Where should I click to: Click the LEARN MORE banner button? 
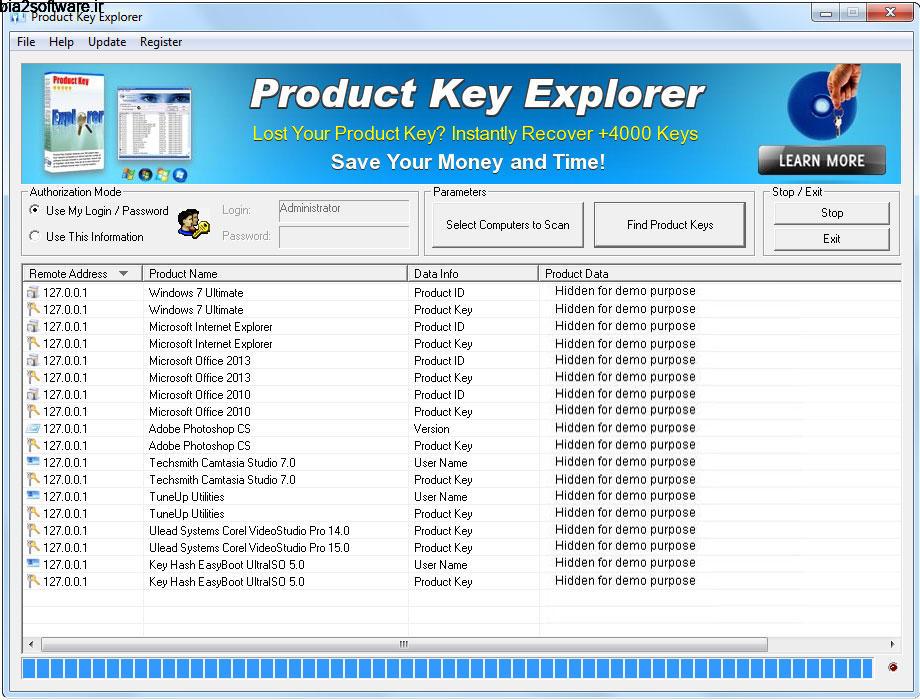[822, 160]
